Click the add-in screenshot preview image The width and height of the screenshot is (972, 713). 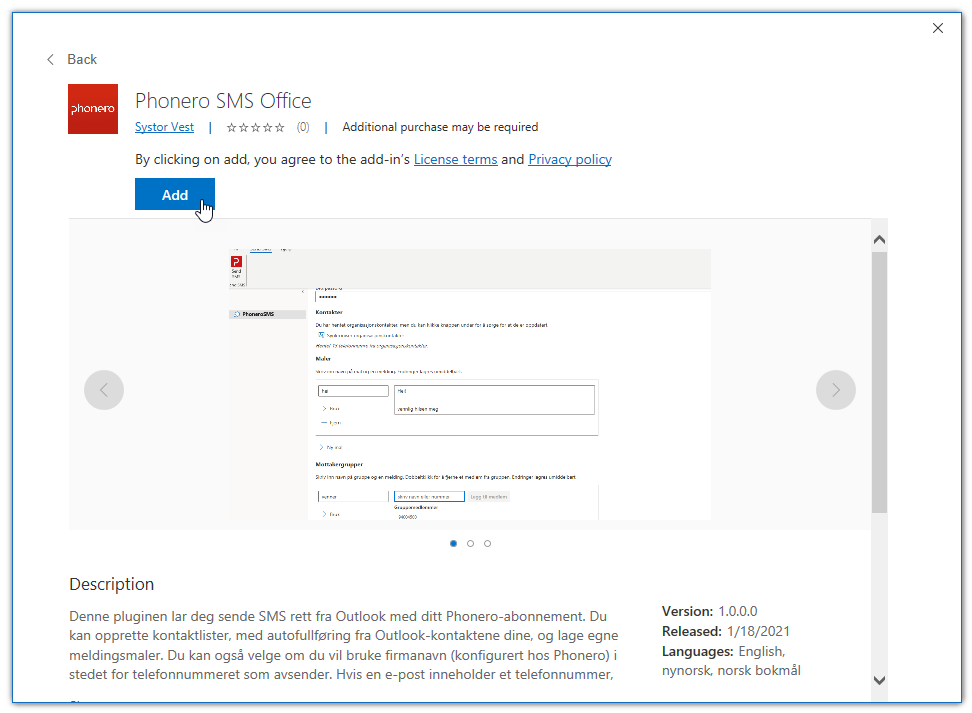click(x=469, y=384)
